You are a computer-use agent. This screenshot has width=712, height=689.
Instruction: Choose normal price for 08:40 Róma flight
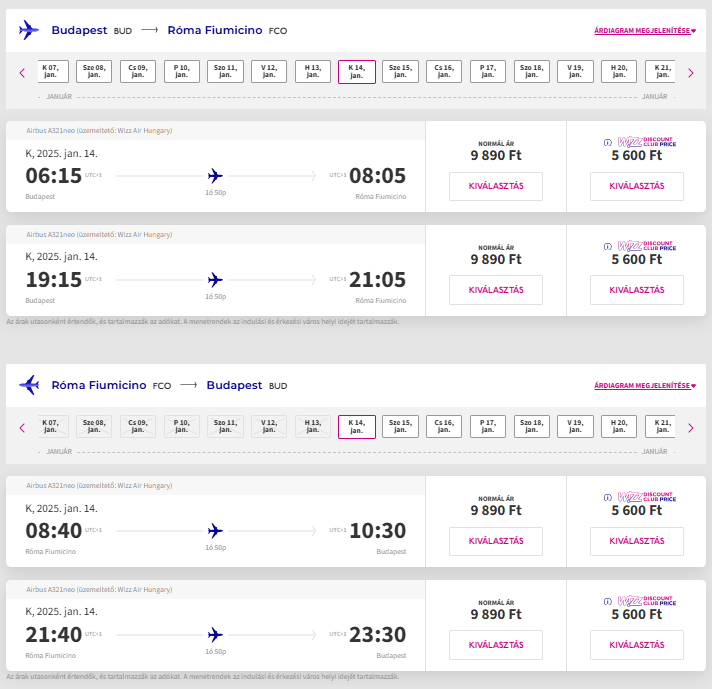point(496,541)
